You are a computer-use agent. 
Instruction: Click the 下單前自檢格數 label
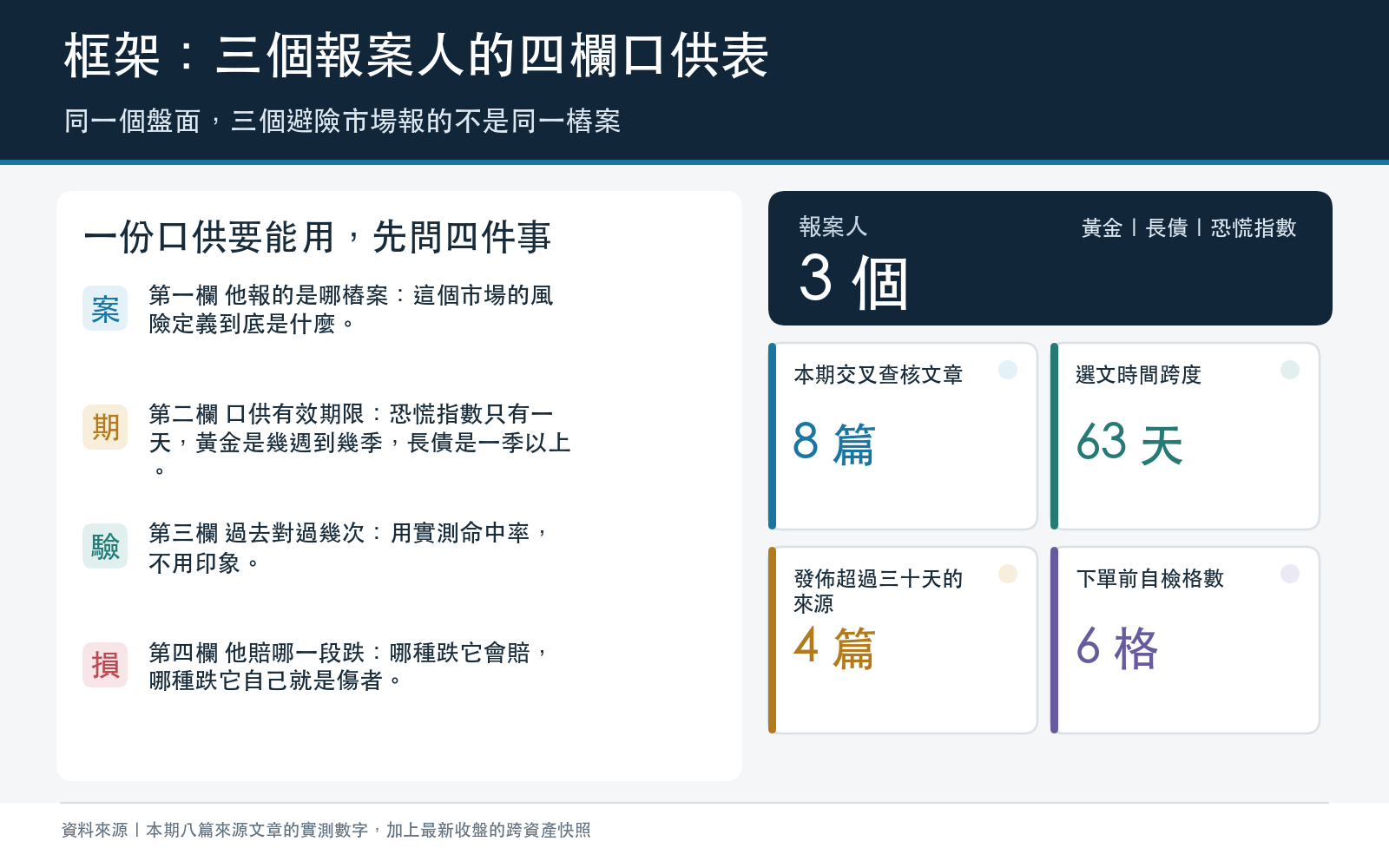point(1150,579)
